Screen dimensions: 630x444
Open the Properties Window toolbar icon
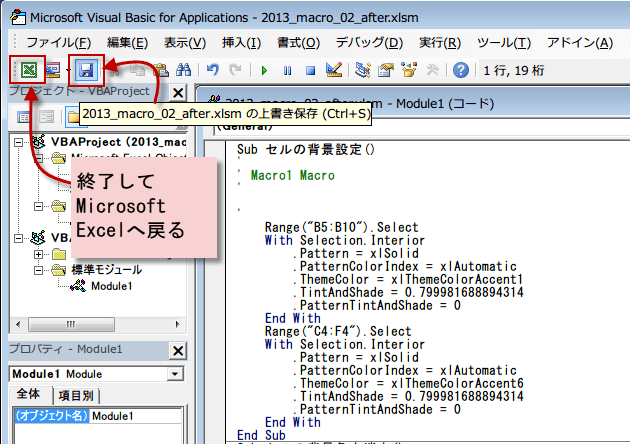(x=386, y=70)
